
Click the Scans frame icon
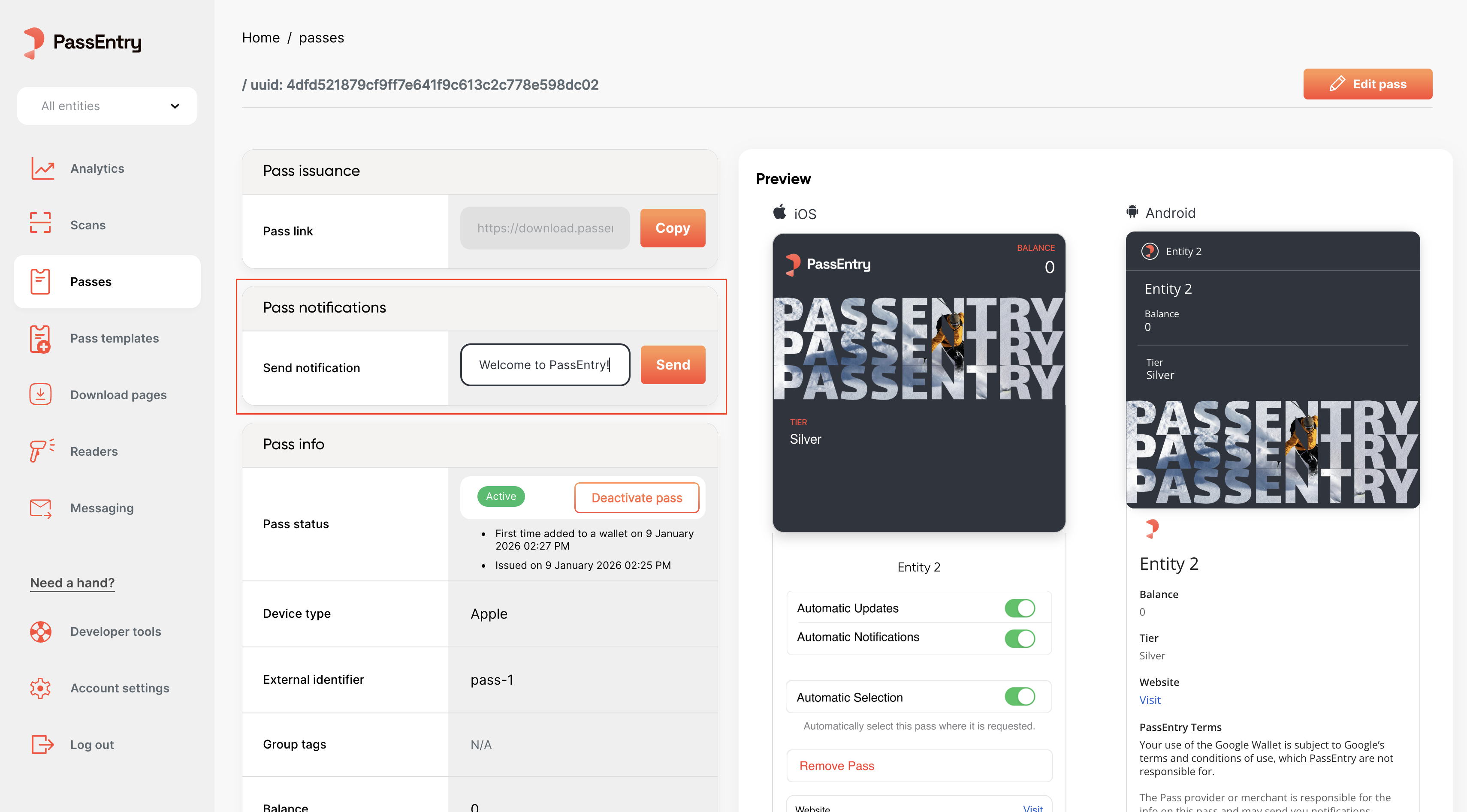click(x=40, y=223)
